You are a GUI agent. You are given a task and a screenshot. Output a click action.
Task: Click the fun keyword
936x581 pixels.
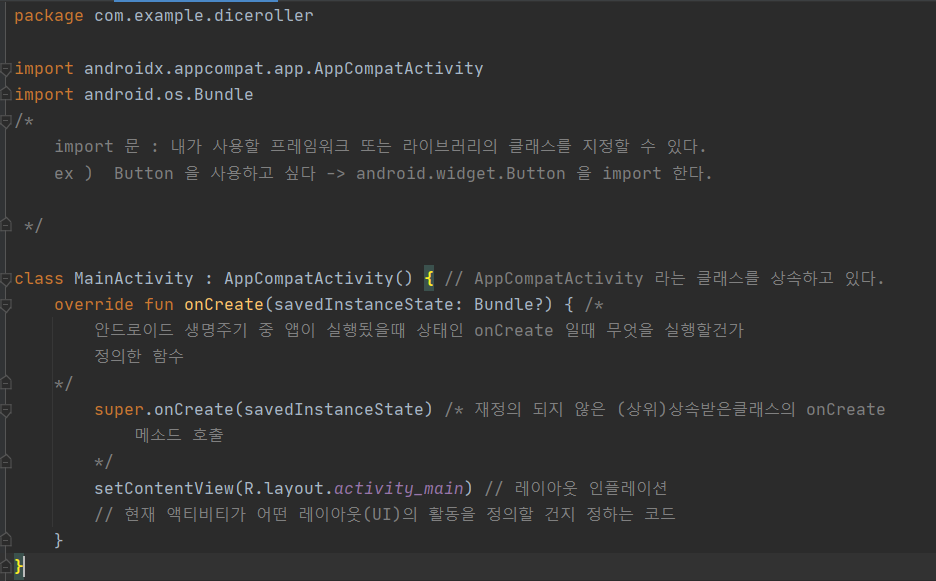[159, 305]
